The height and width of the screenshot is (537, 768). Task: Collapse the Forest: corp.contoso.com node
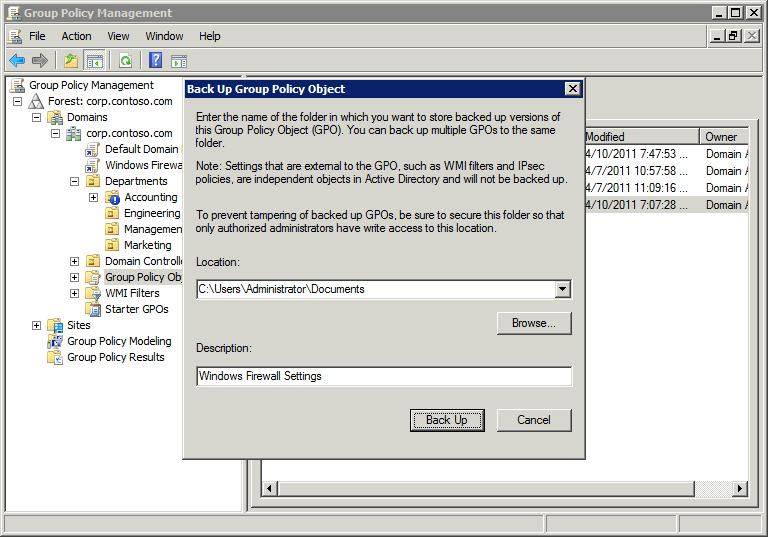(18, 101)
